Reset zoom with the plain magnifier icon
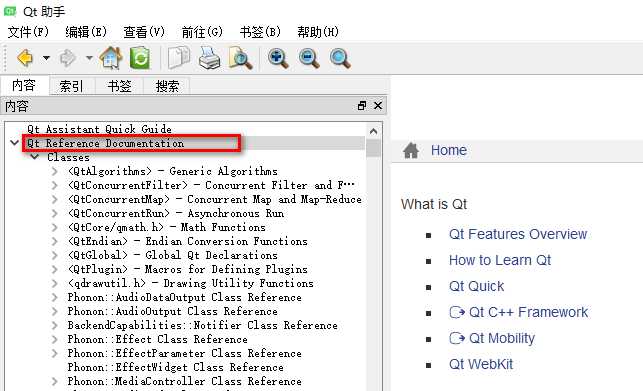Viewport: 643px width, 391px height. (x=340, y=58)
